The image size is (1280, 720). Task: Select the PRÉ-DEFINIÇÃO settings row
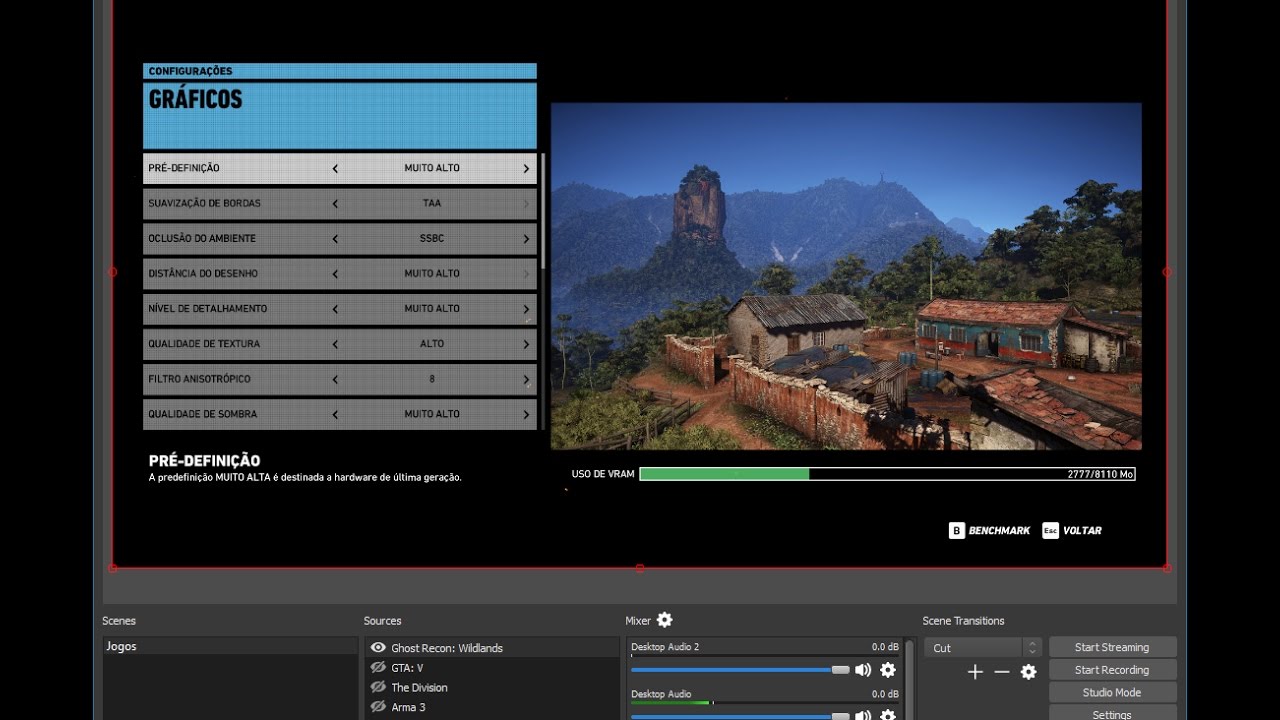tap(340, 168)
